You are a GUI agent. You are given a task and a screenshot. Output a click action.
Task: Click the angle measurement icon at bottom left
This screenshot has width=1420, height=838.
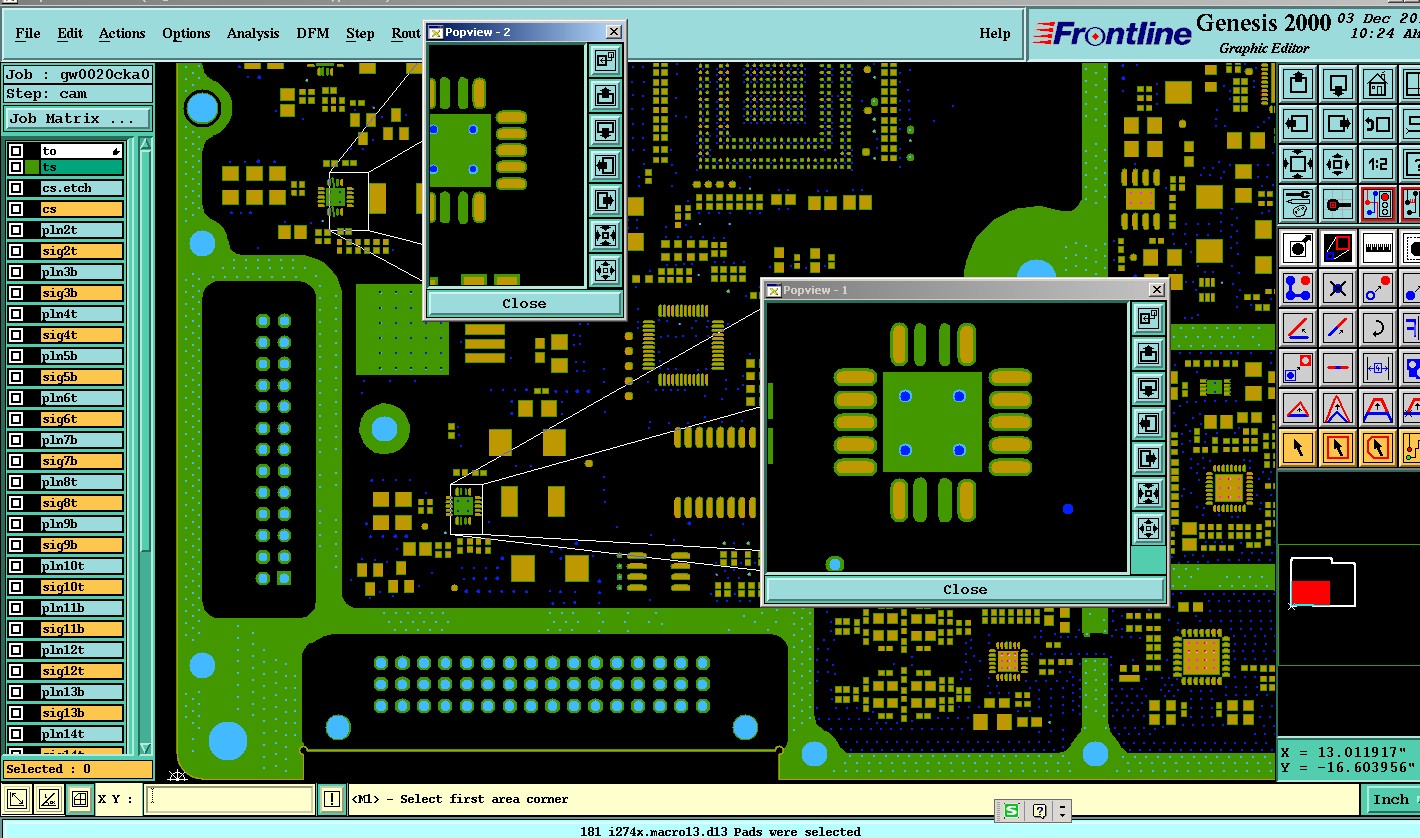pos(48,799)
